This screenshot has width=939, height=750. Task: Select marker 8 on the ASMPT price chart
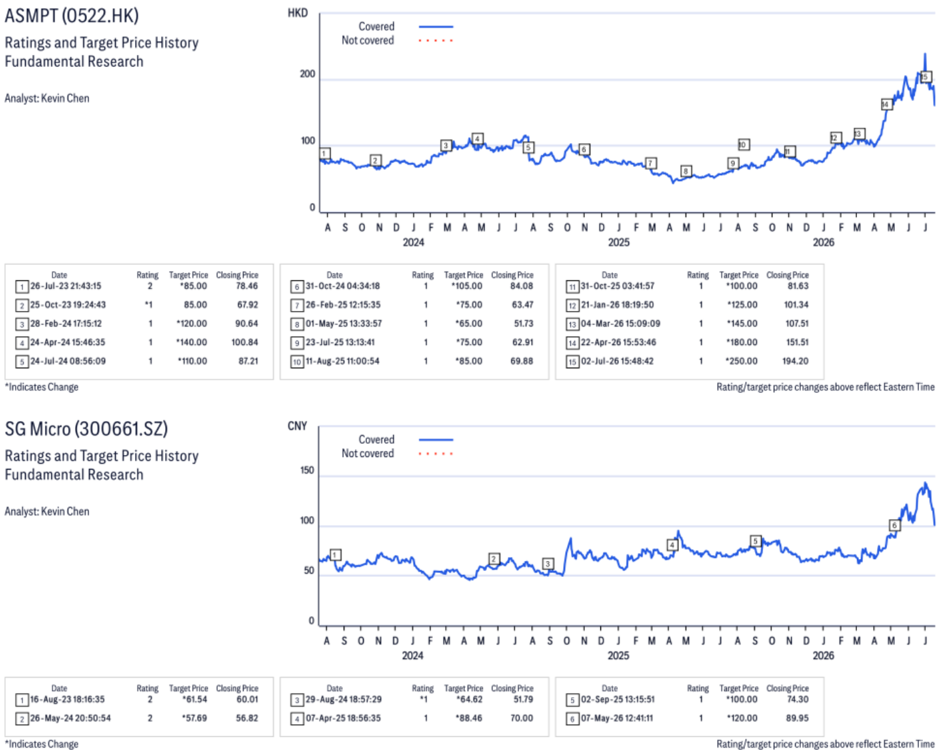coord(686,171)
